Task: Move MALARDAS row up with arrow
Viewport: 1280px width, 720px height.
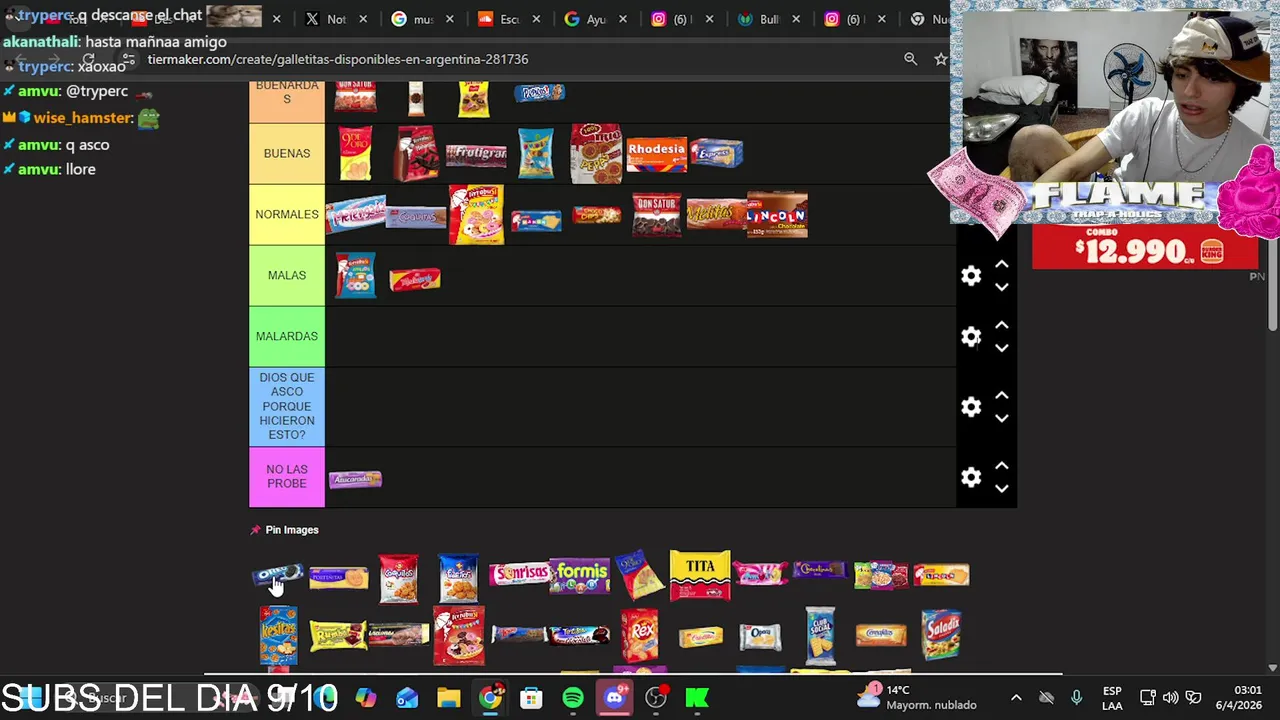Action: (x=1001, y=326)
